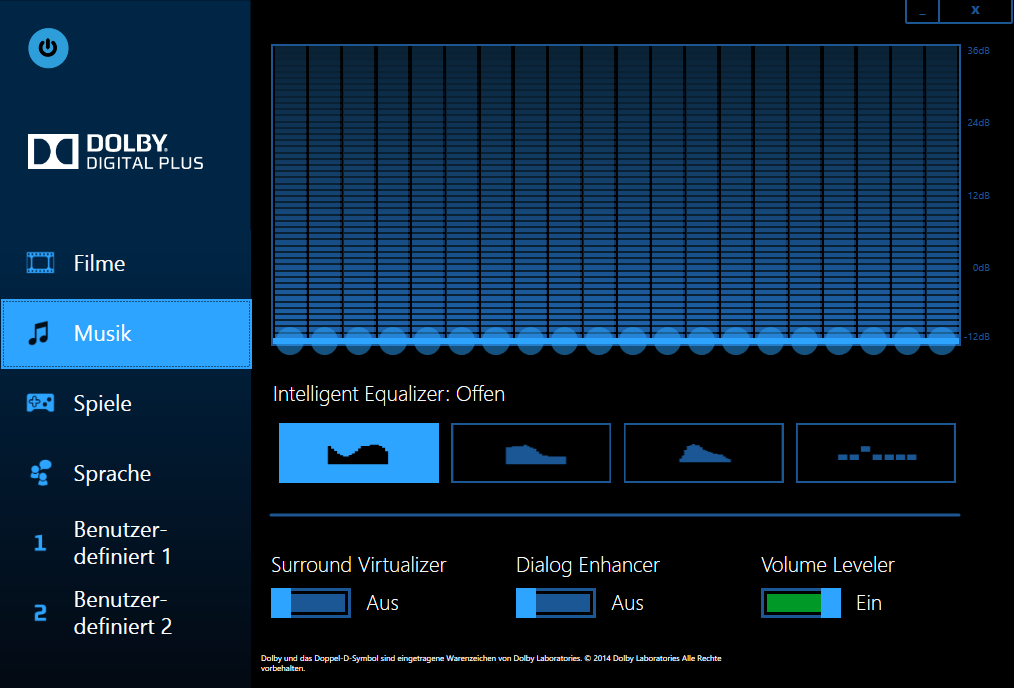Click the Aus text beside Surround Virtualizer
1014x688 pixels.
click(382, 603)
